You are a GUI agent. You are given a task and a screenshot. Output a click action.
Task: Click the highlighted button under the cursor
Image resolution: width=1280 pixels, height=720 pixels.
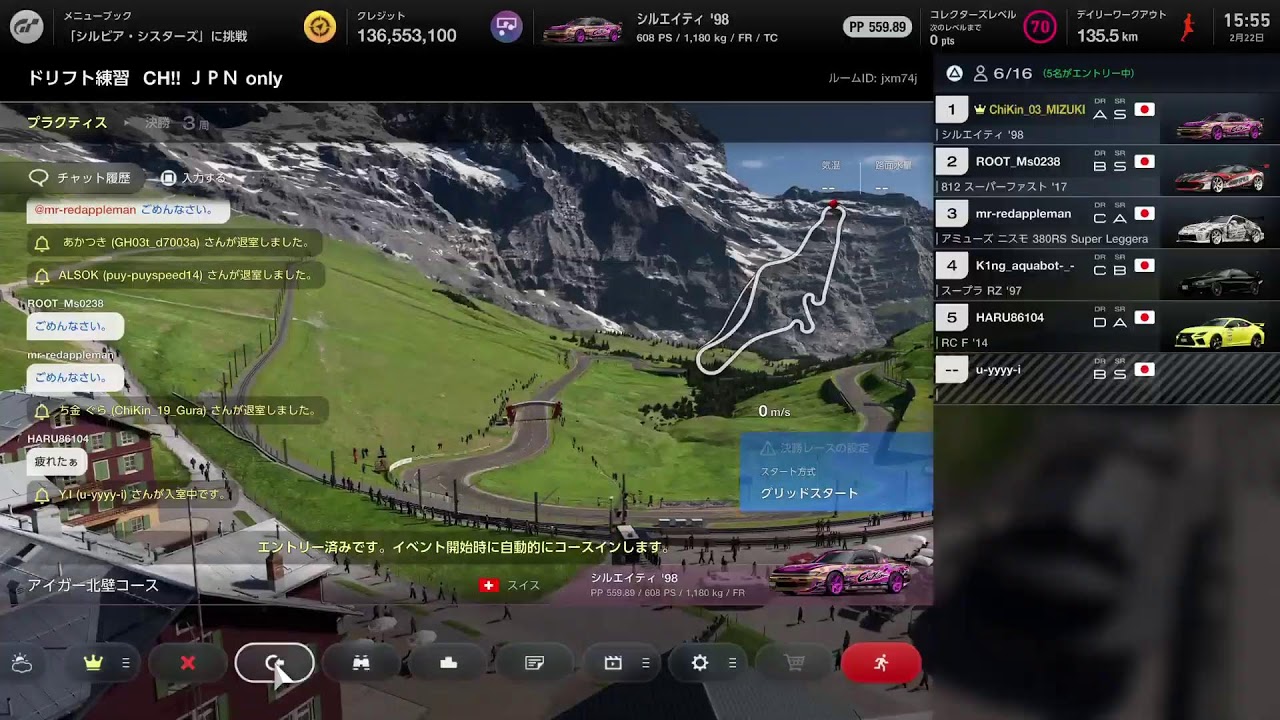pyautogui.click(x=275, y=663)
